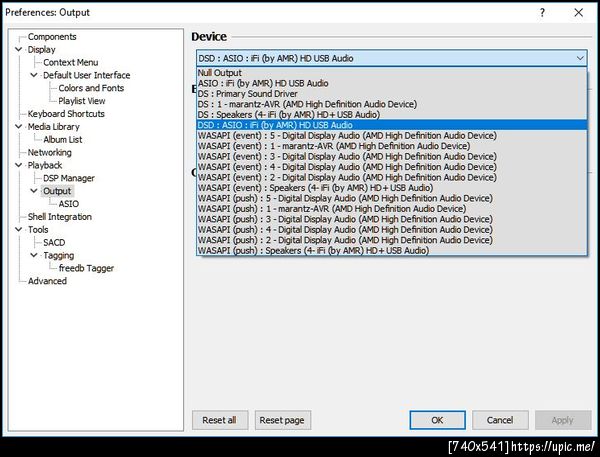
Task: Open Colors and Fonts page
Action: 91,88
